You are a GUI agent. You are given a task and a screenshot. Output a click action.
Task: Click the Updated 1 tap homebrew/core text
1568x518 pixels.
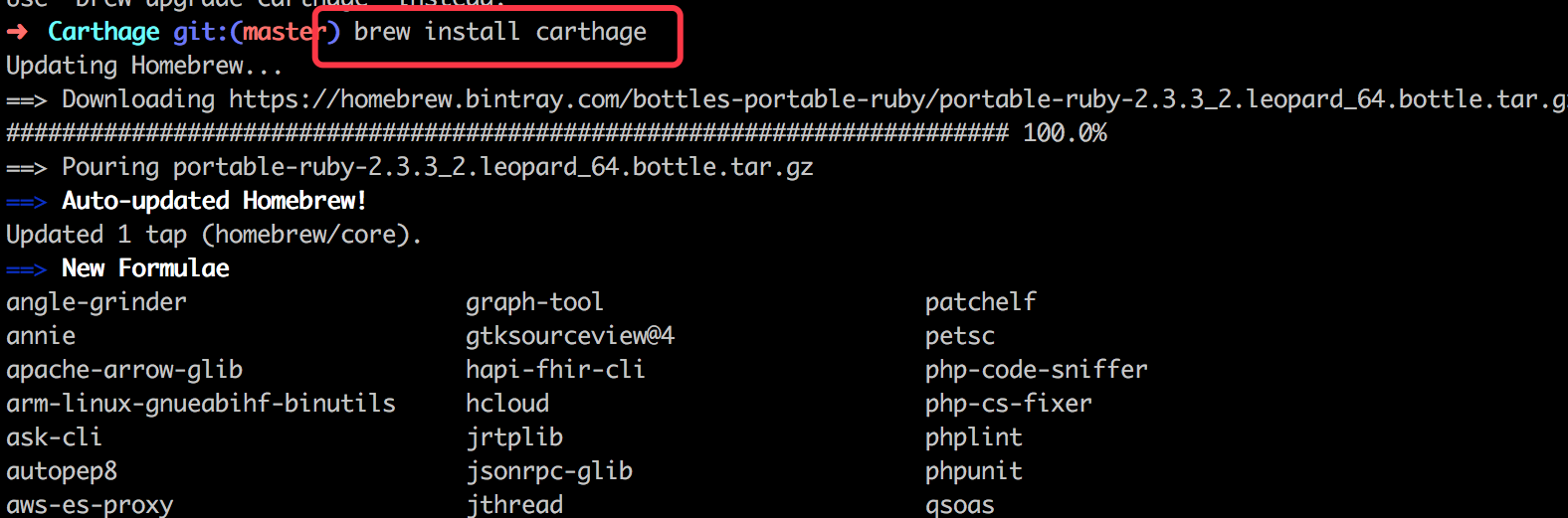(214, 235)
